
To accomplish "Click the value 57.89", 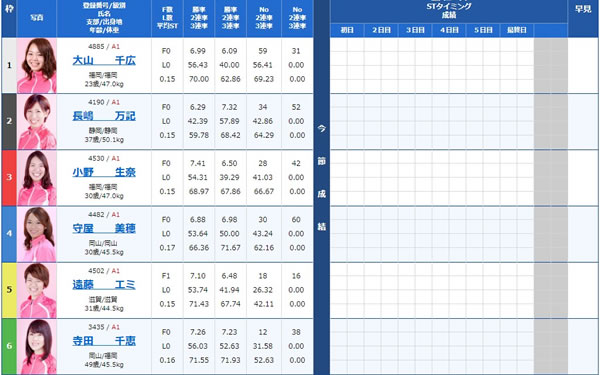I will [230, 121].
